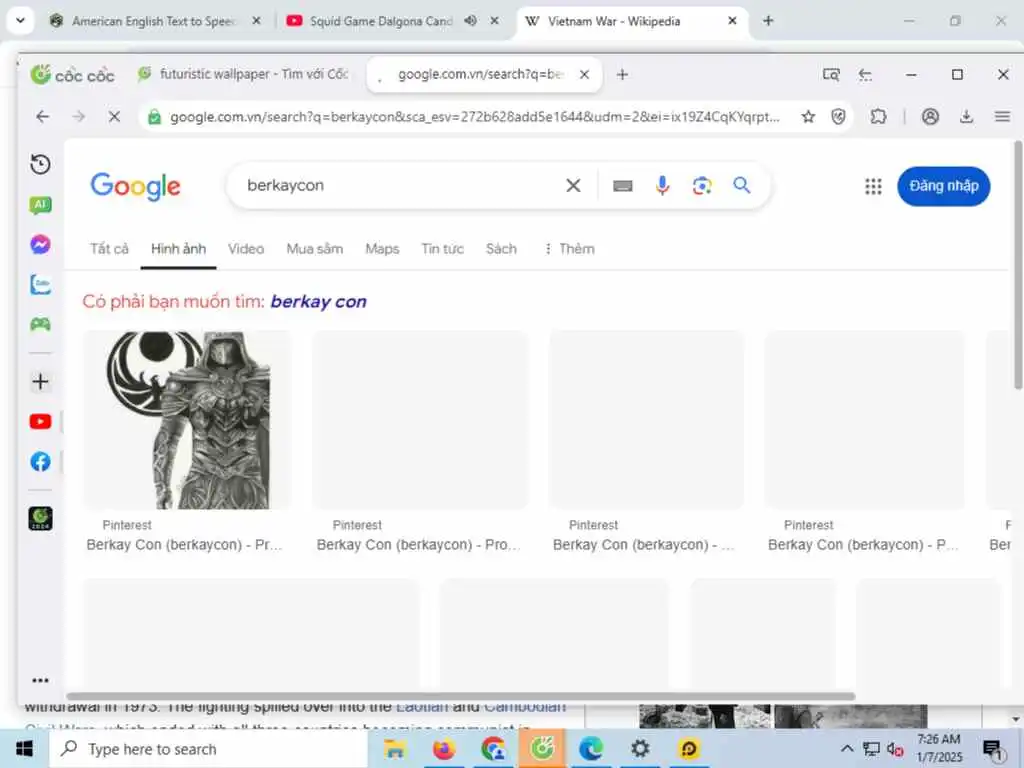The width and height of the screenshot is (1024, 768).
Task: Select Sách search filter
Action: point(501,249)
